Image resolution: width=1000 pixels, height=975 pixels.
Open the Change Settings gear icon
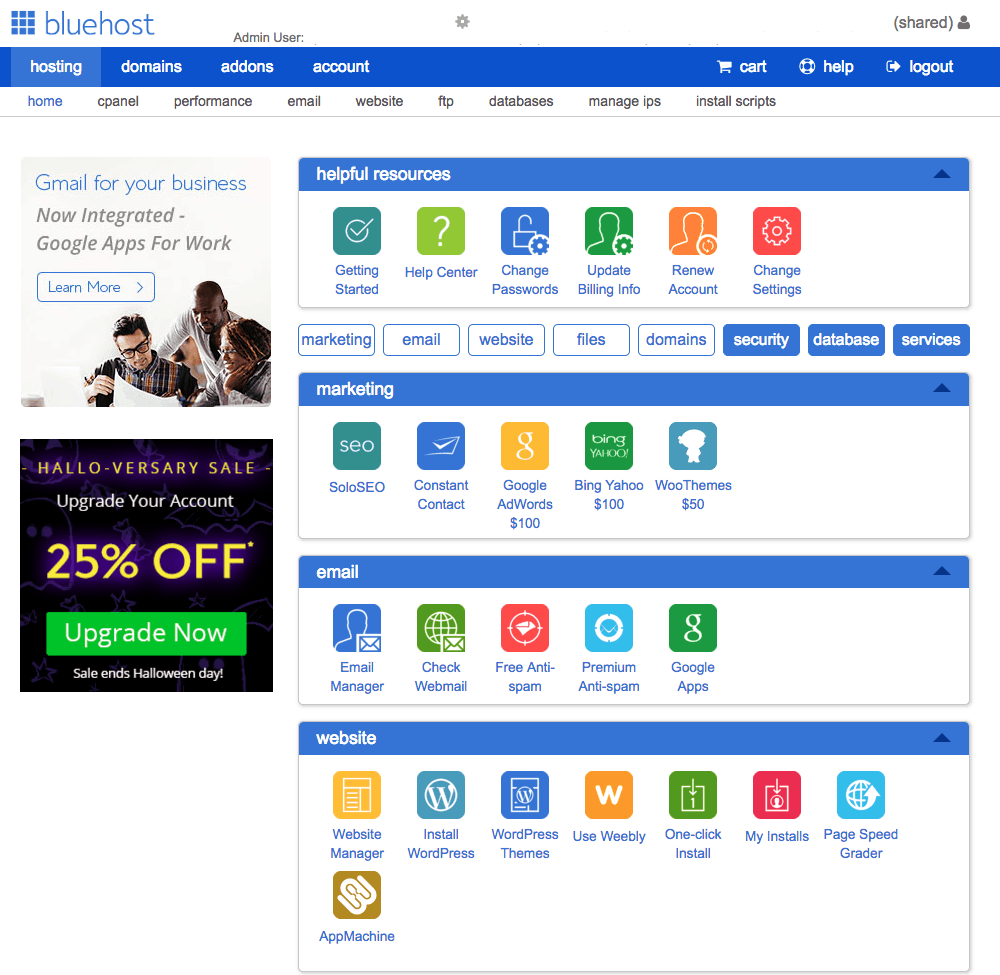point(777,231)
